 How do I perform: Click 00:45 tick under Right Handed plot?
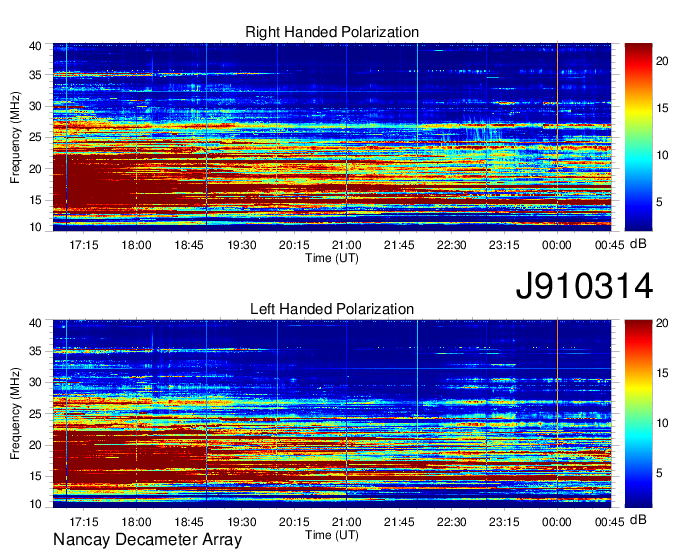609,245
